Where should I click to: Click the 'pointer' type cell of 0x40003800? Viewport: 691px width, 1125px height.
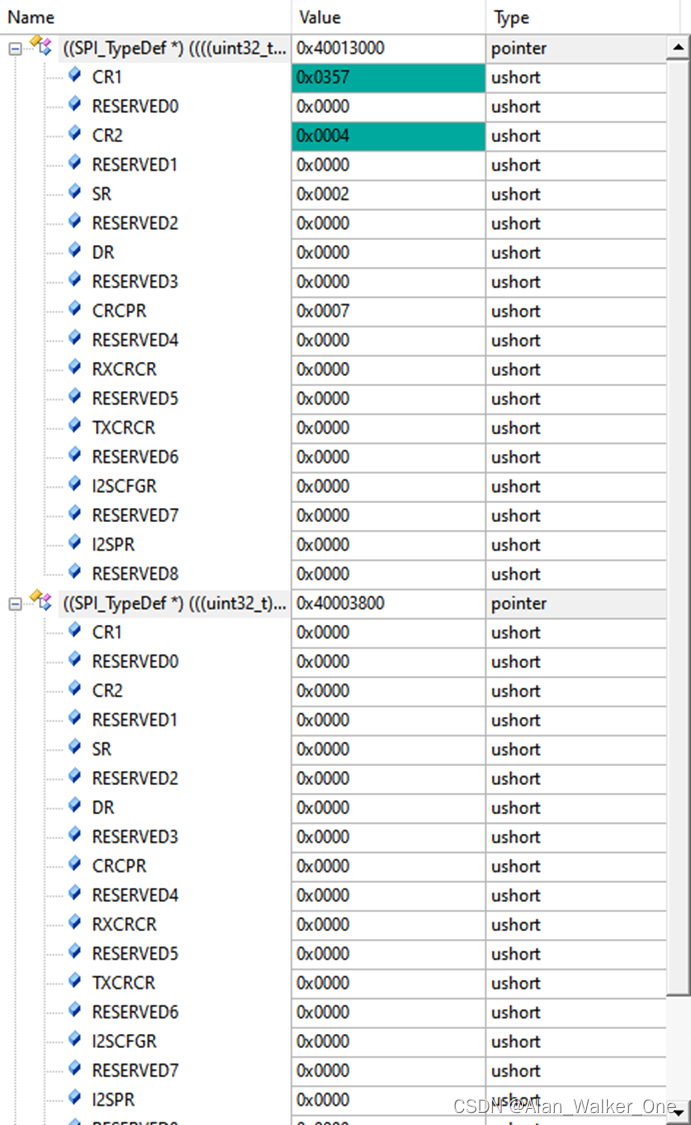[x=576, y=603]
